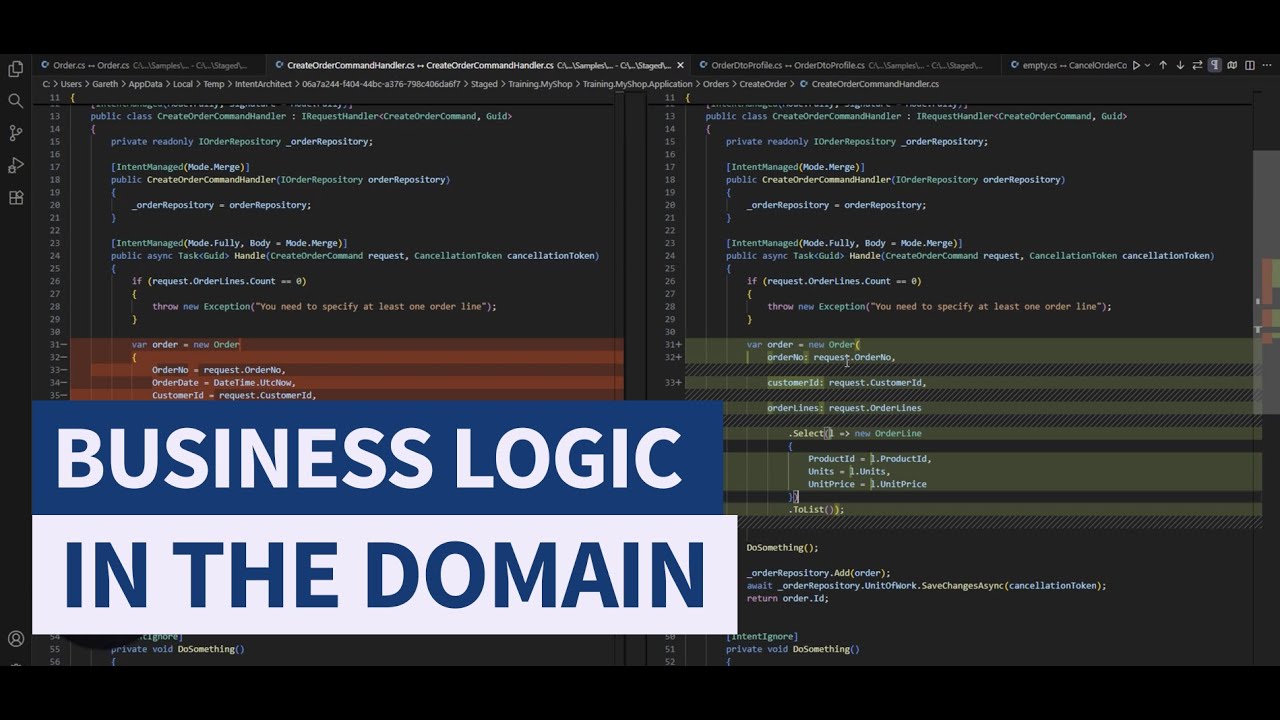Open the Extensions view
This screenshot has width=1280, height=720.
click(16, 198)
